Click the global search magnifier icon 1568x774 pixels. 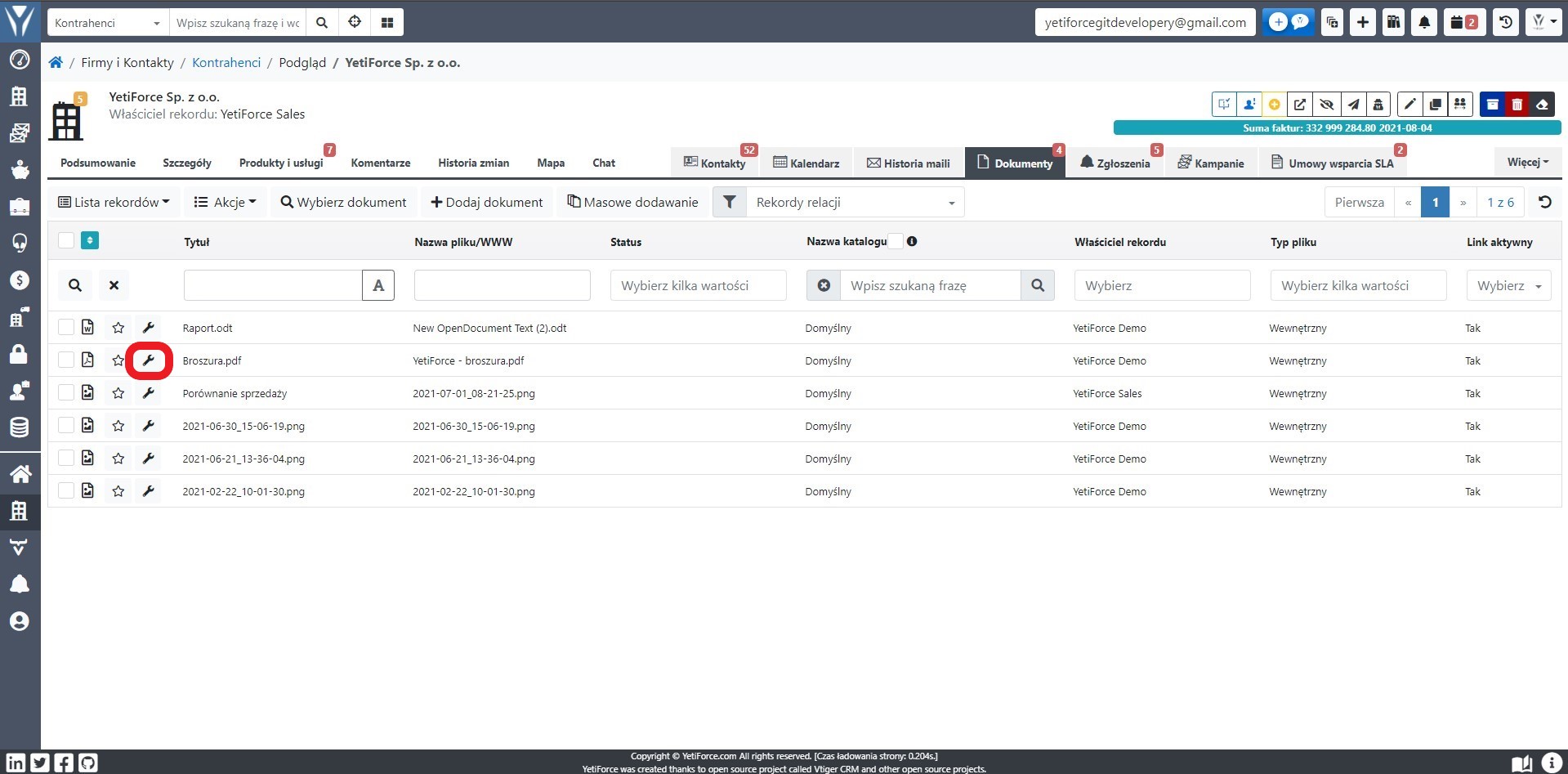[x=322, y=22]
